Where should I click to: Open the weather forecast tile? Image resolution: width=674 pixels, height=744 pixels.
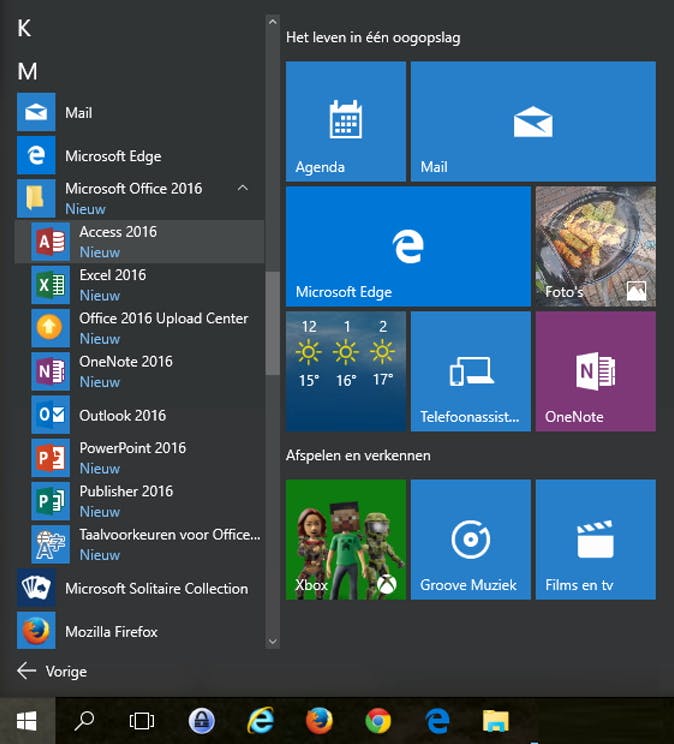[345, 371]
